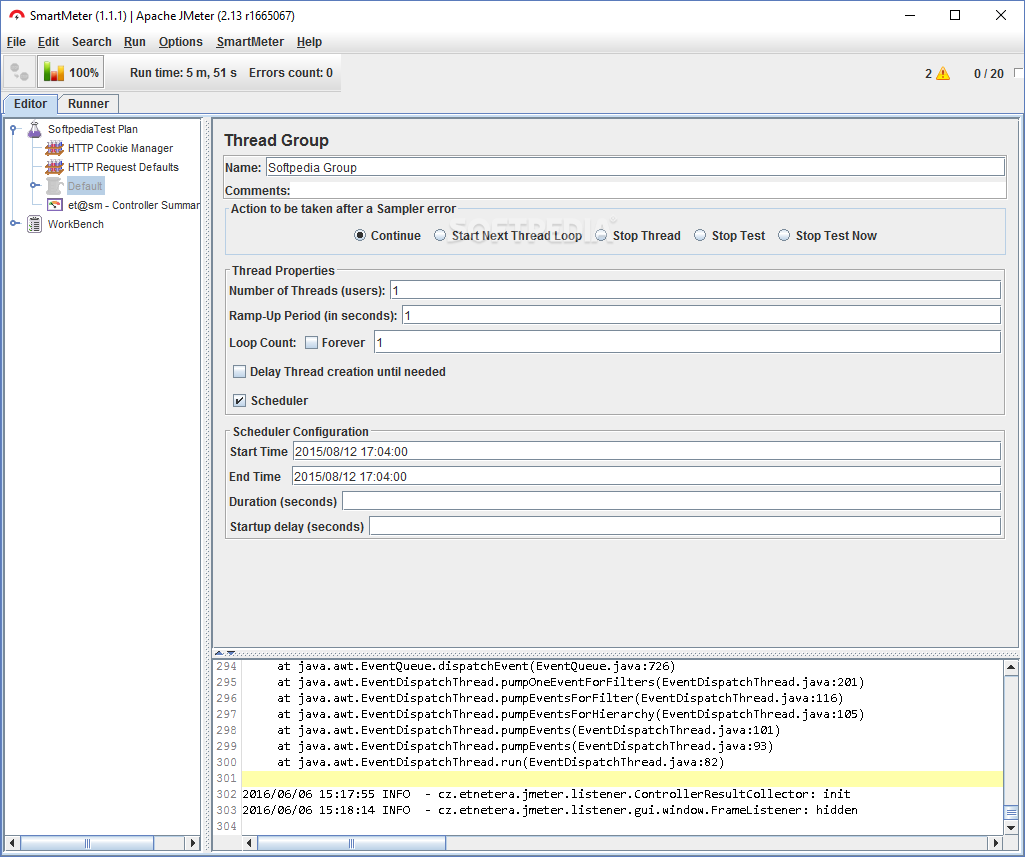Image resolution: width=1025 pixels, height=857 pixels.
Task: Open the Help menu
Action: [309, 42]
